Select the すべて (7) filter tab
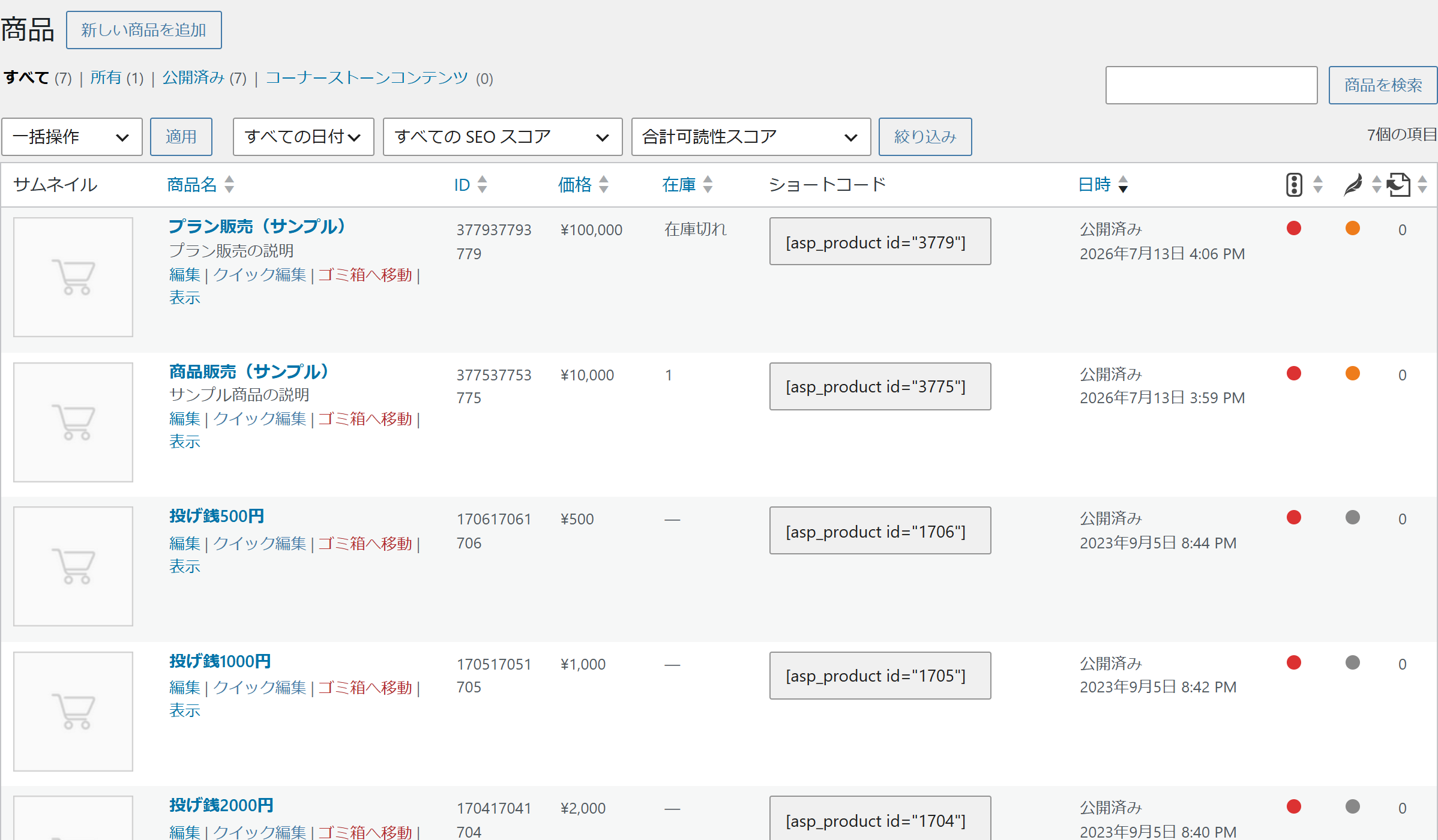 coord(38,78)
